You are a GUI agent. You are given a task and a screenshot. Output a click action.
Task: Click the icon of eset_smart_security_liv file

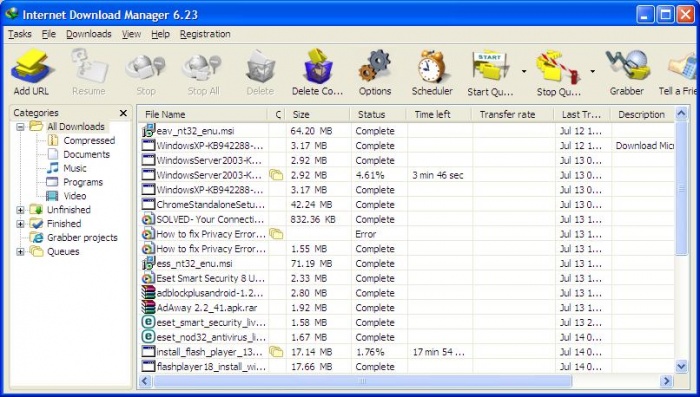point(148,322)
